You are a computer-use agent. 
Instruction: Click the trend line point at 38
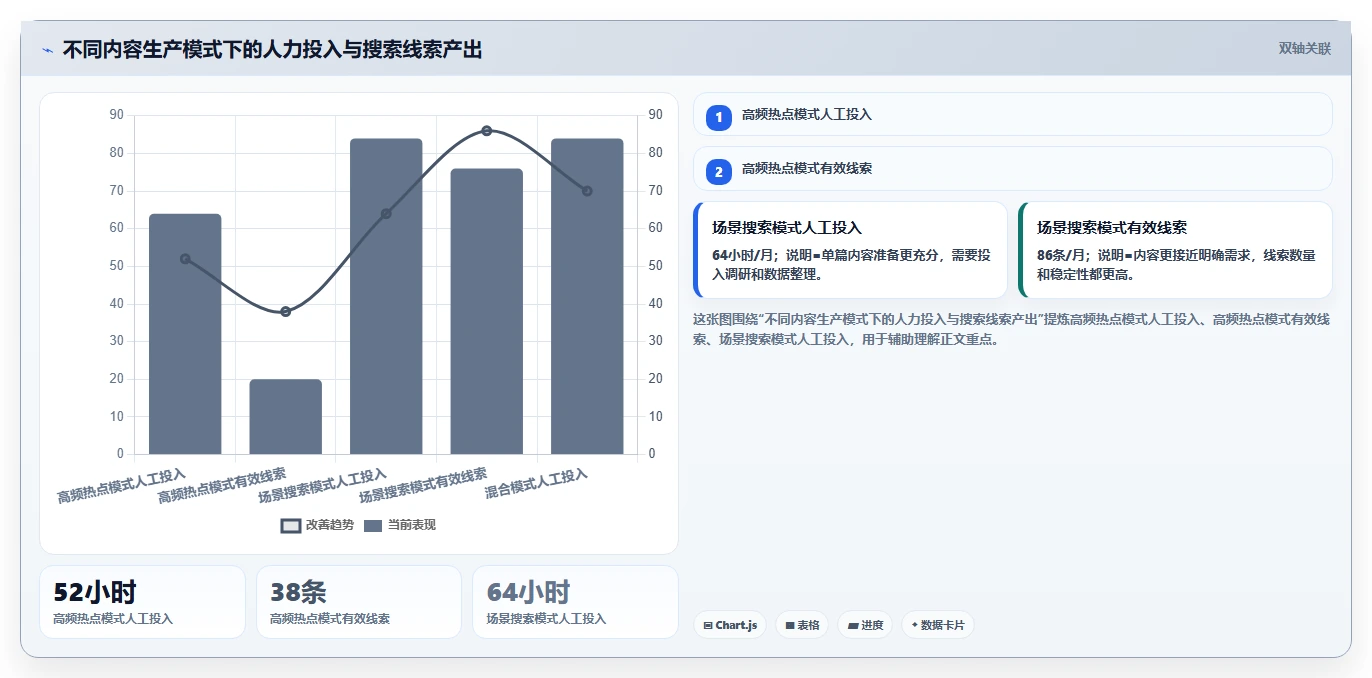click(x=286, y=312)
